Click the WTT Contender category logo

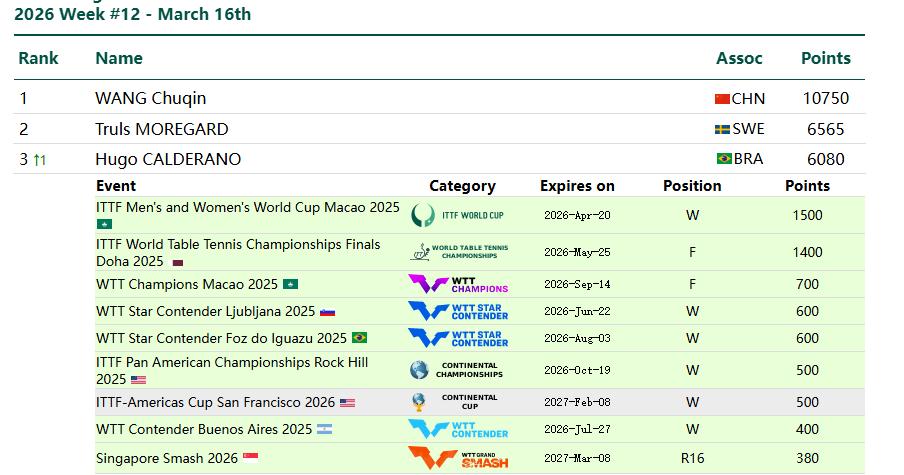click(x=459, y=429)
